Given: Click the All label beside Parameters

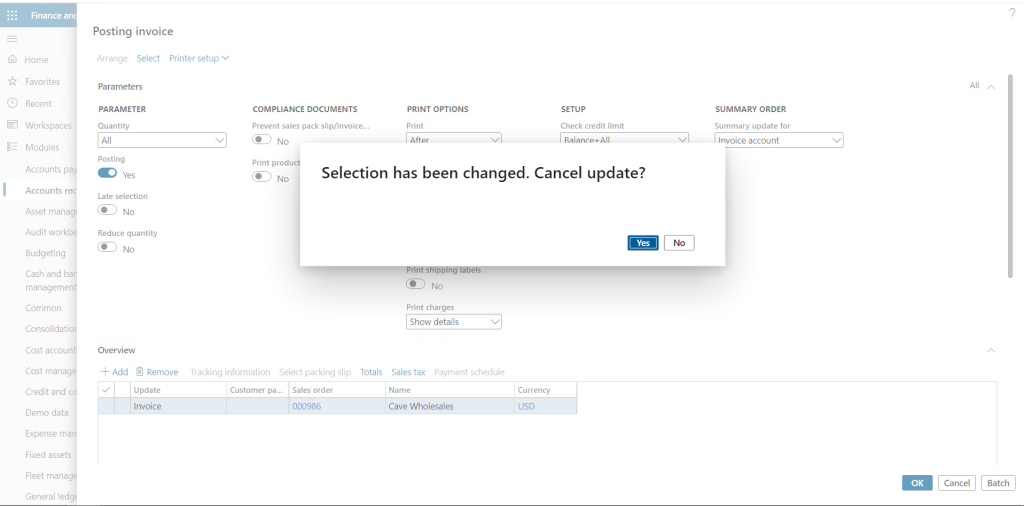Looking at the screenshot, I should (x=974, y=86).
